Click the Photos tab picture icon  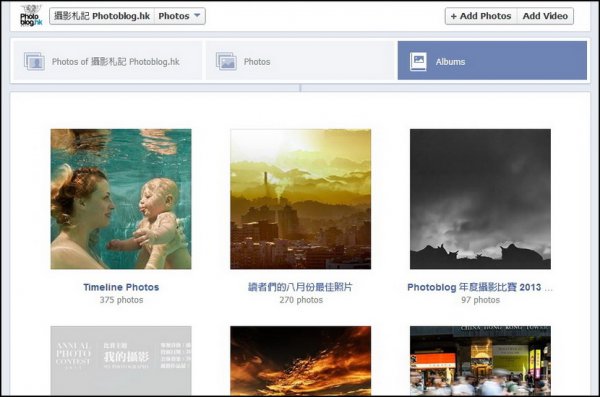(226, 61)
